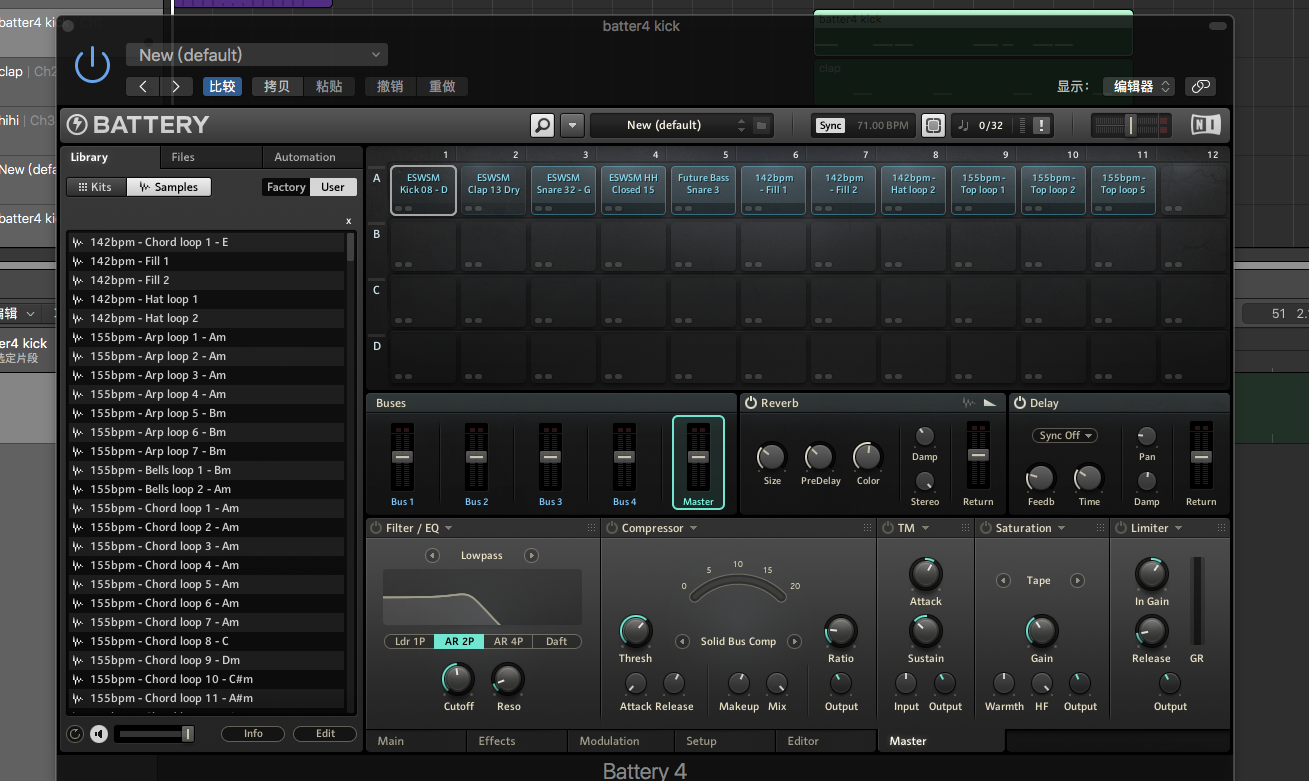1309x781 pixels.
Task: Open the Saturation type dropdown arrow
Action: 1061,528
